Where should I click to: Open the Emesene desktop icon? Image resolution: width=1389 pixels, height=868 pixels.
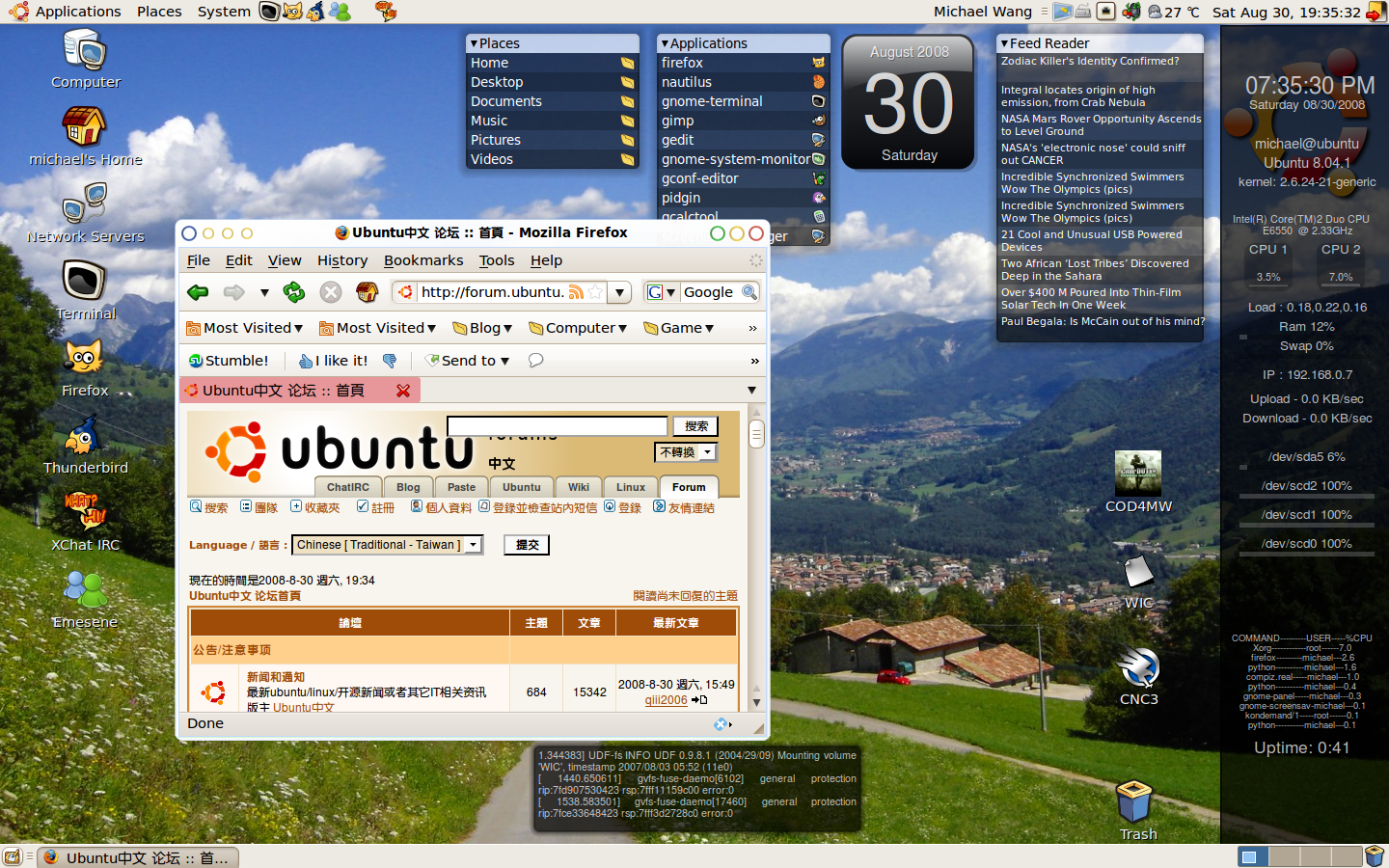coord(85,600)
